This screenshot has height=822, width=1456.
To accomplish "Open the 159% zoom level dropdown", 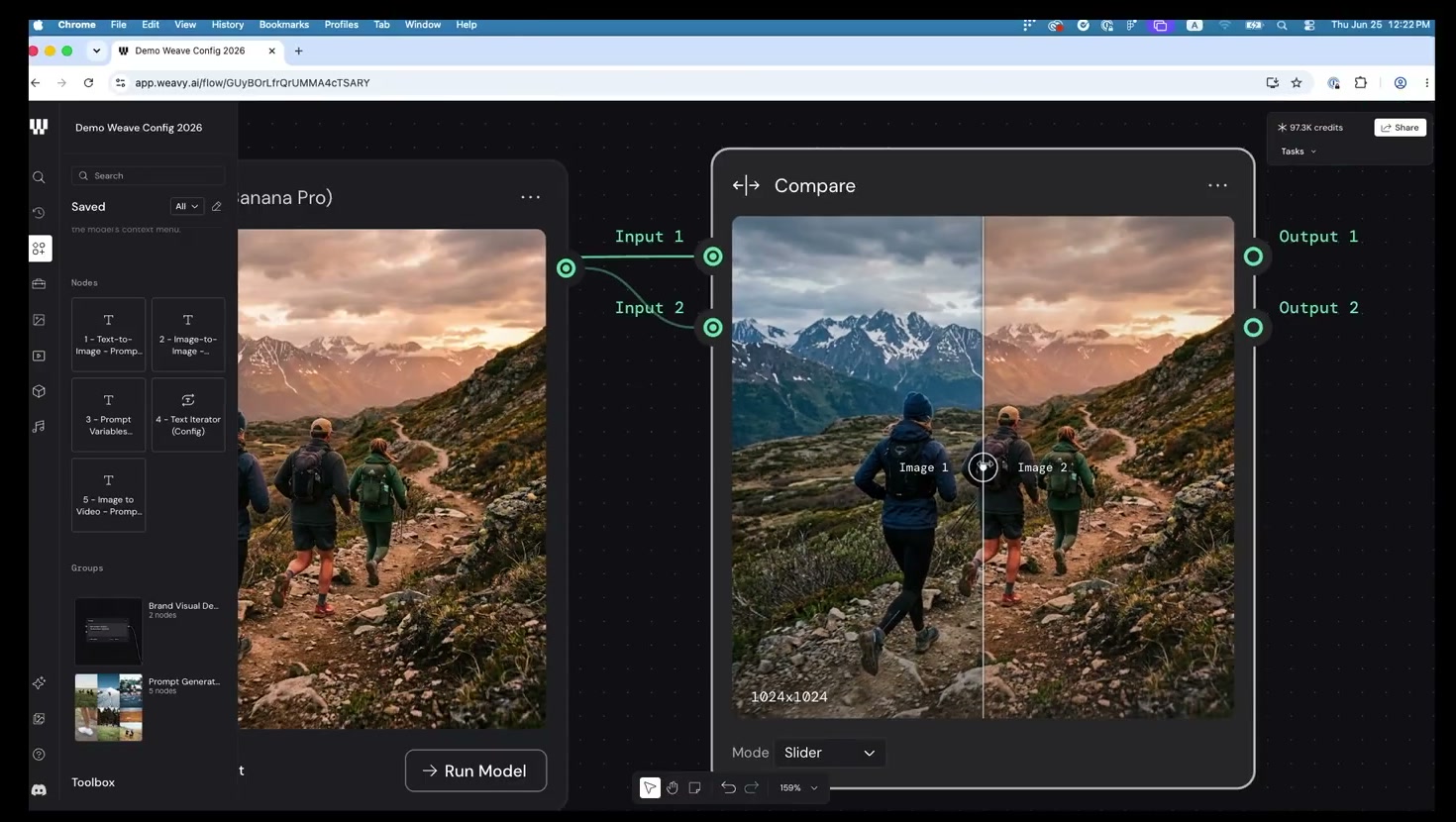I will click(798, 788).
